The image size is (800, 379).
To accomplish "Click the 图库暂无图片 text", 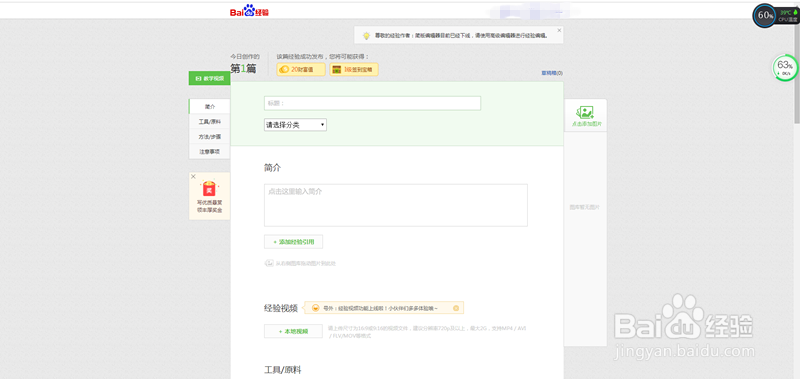I will pos(585,207).
